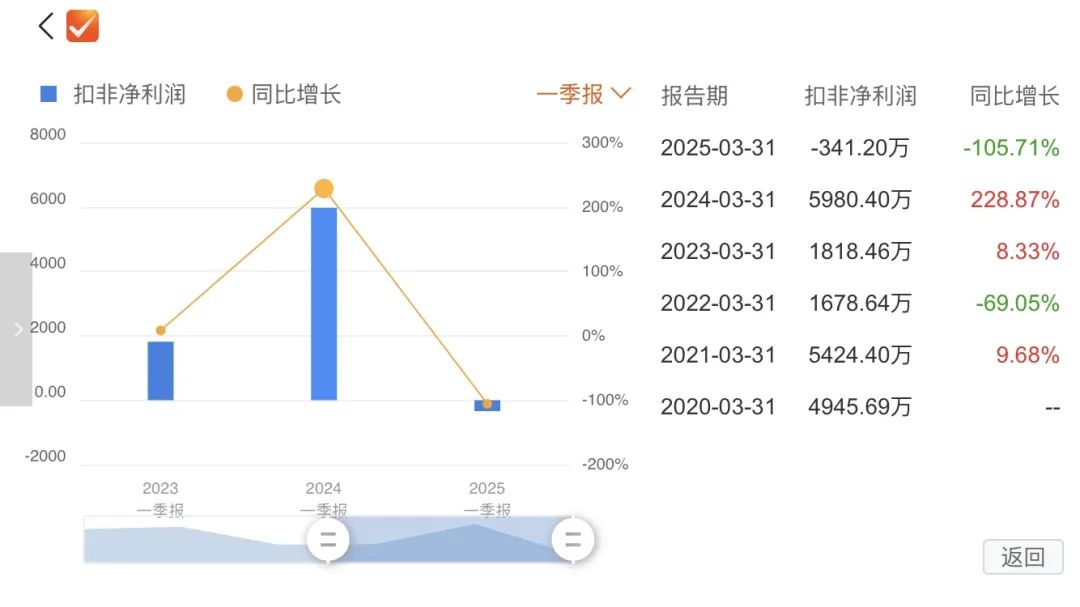Expand the gray side panel arrow
This screenshot has height=607, width=1080.
17,329
